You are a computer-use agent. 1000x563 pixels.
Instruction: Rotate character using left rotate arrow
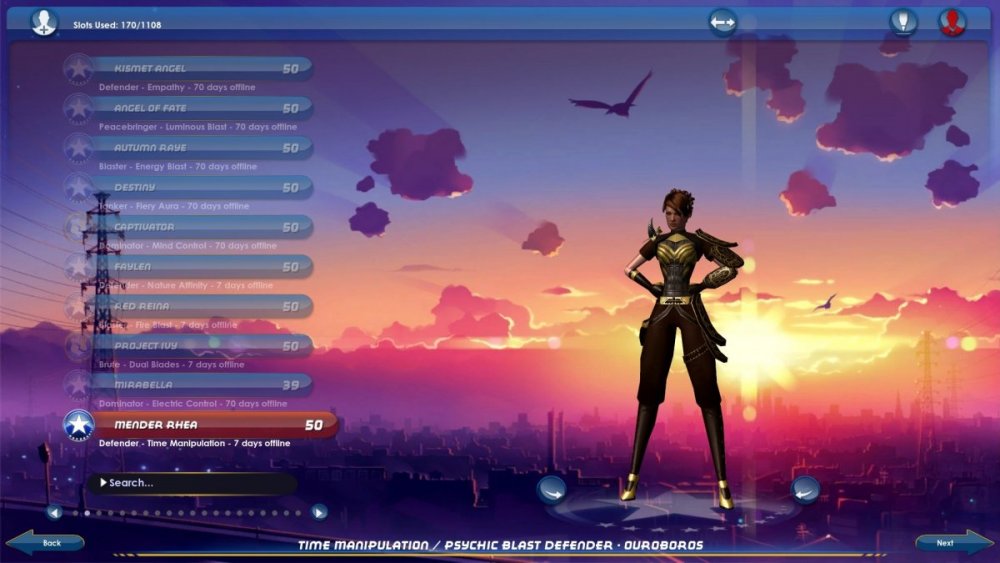551,490
